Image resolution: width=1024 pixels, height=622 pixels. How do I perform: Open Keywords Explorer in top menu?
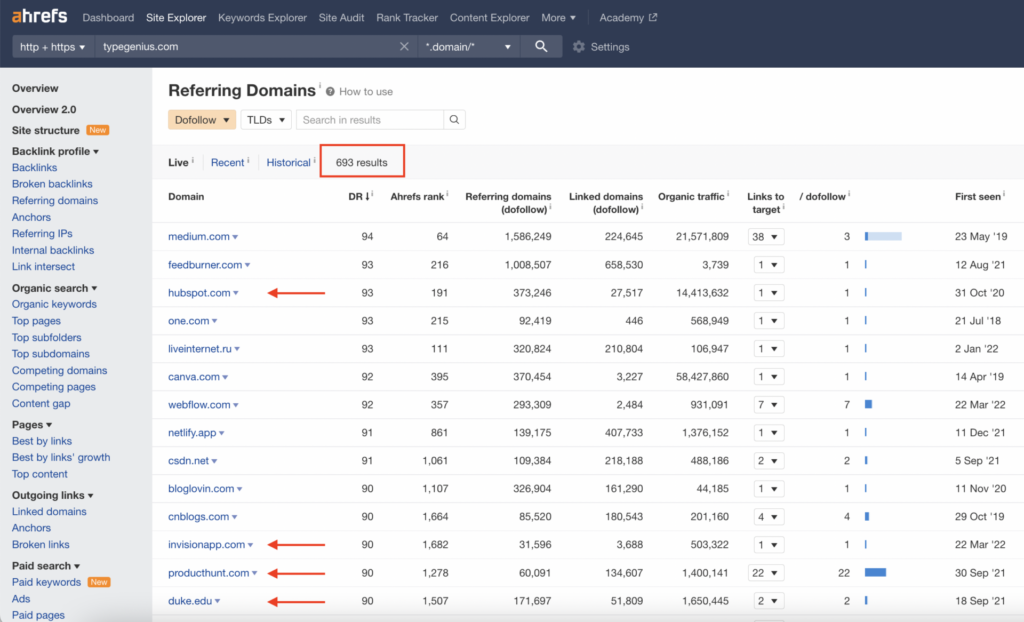(263, 18)
